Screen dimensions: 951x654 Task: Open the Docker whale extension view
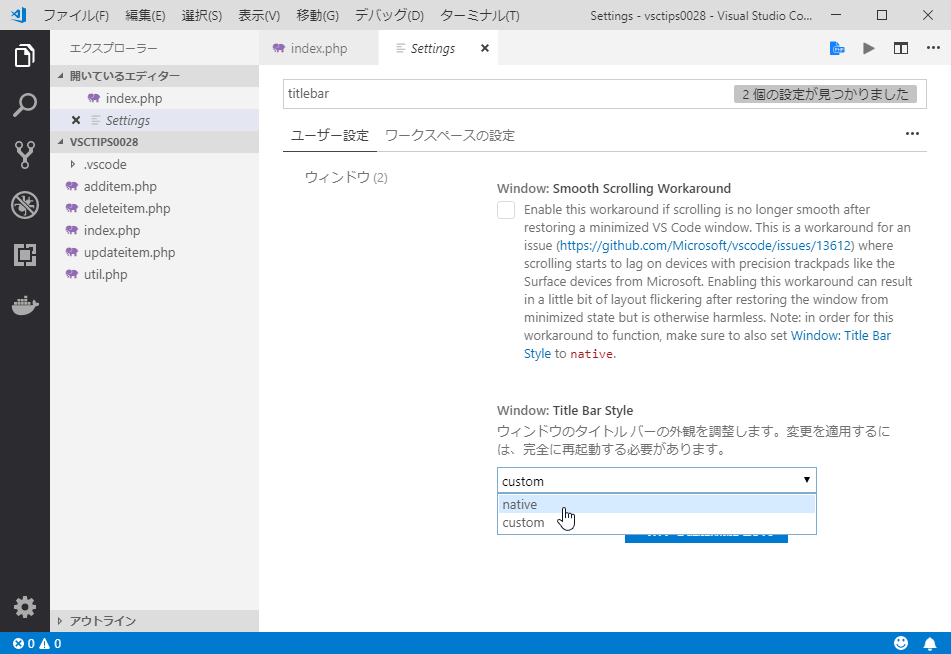(24, 307)
